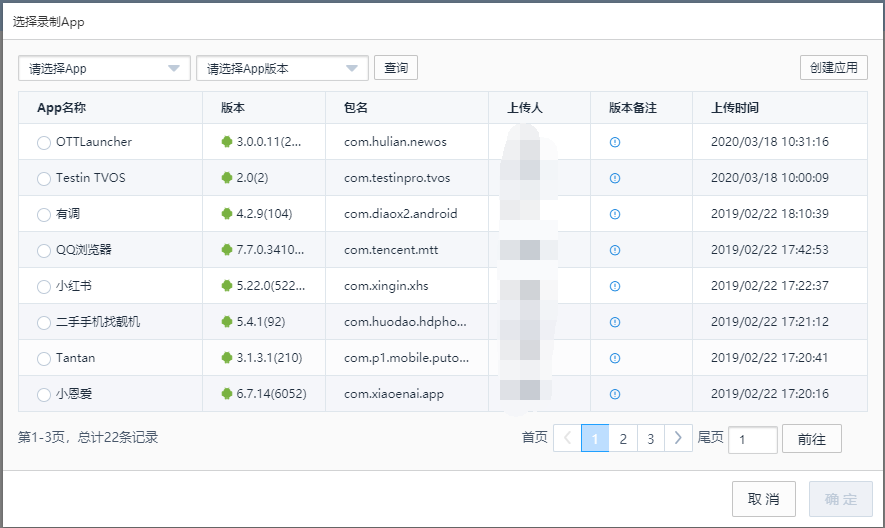Viewport: 885px width, 528px height.
Task: Open version note icon for QQ浏览器
Action: (x=615, y=250)
